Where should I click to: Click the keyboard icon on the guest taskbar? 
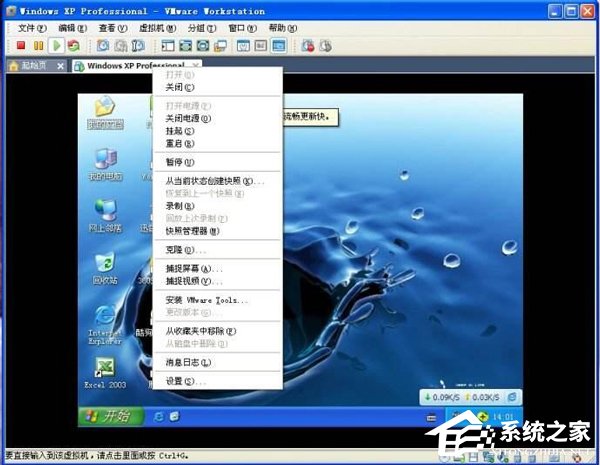pyautogui.click(x=431, y=418)
